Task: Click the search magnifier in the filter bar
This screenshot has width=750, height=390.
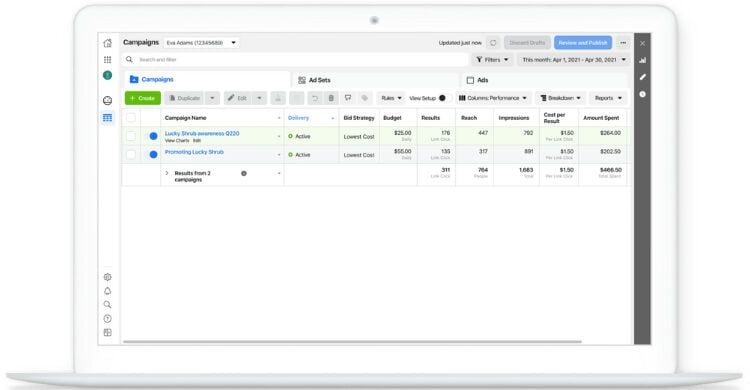Action: [x=129, y=60]
